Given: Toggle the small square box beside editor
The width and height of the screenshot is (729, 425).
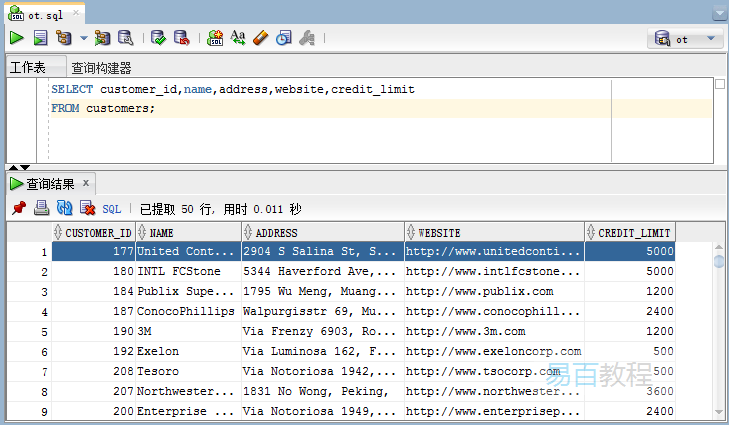Looking at the screenshot, I should [x=719, y=85].
